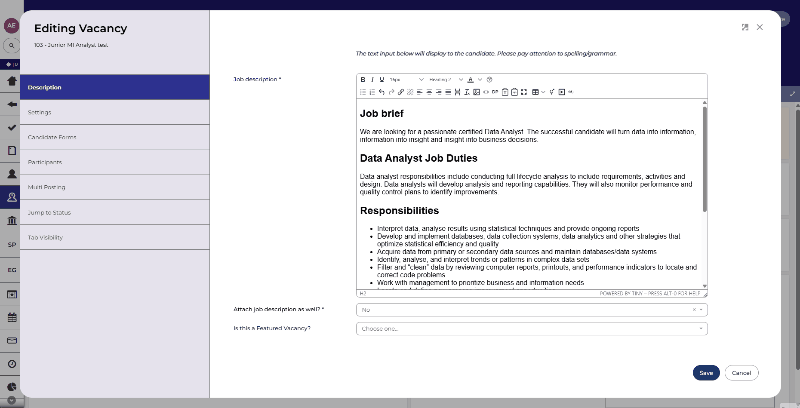Open the Participants tab
The image size is (800, 408).
pos(115,162)
